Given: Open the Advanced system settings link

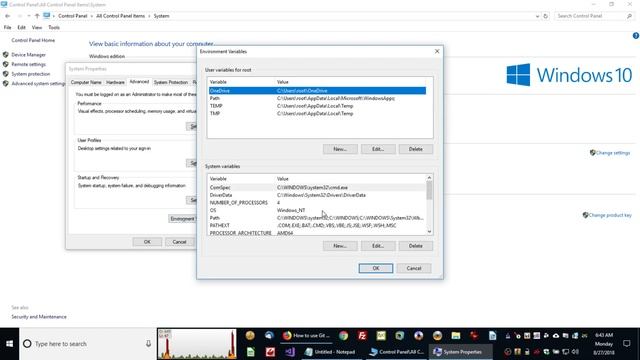Looking at the screenshot, I should [x=38, y=84].
